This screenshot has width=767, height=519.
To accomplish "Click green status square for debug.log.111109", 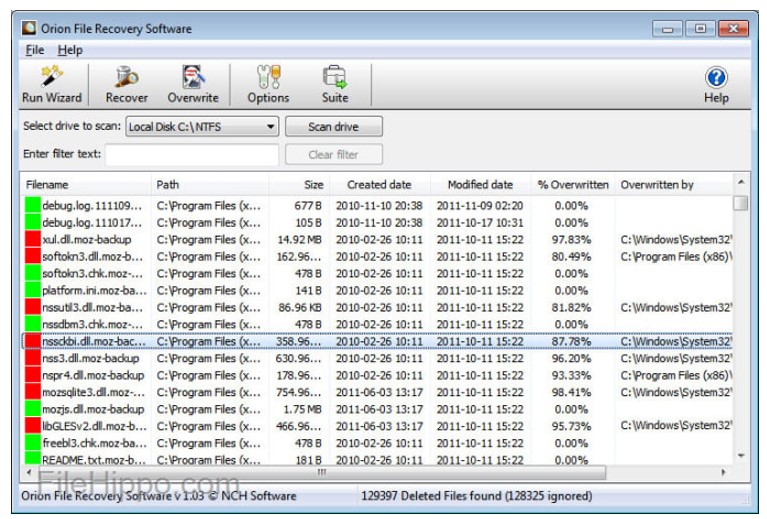I will (33, 205).
